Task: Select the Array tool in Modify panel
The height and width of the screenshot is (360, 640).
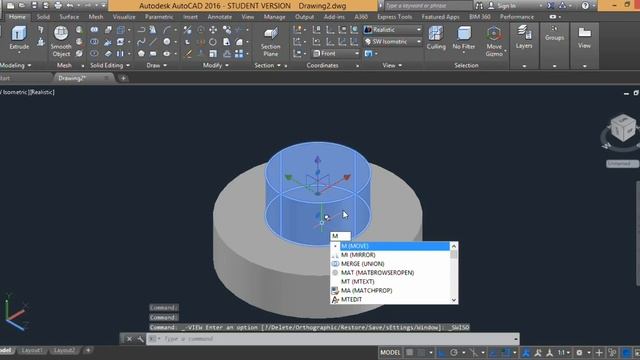Action: tap(239, 53)
